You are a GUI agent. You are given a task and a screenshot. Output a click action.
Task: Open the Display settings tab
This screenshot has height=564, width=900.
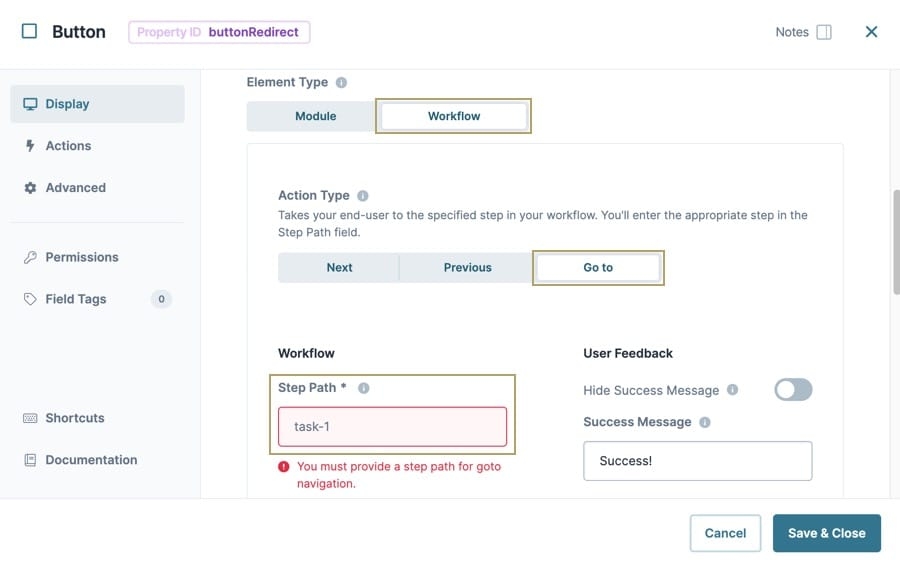97,104
